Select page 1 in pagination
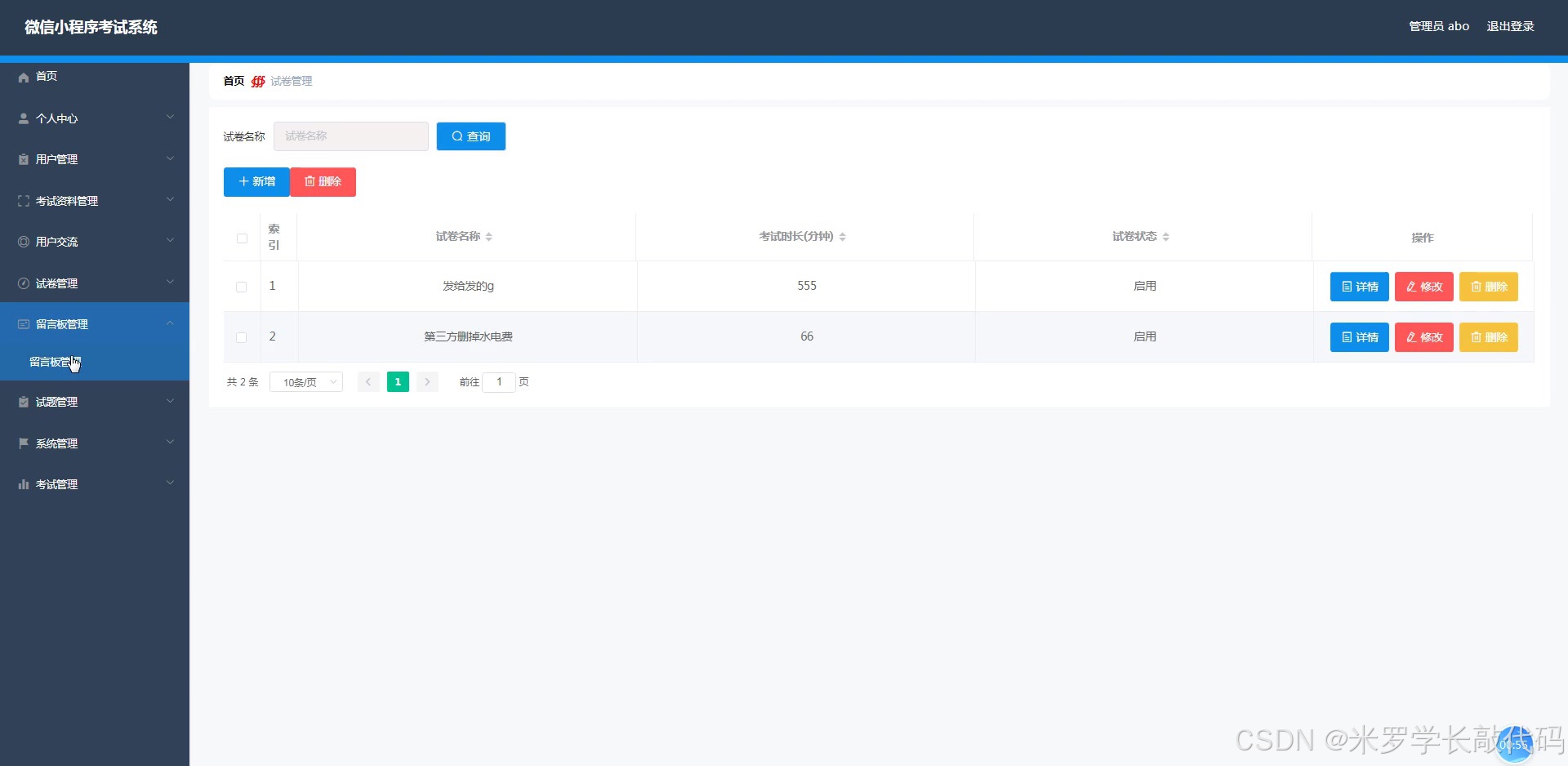The height and width of the screenshot is (766, 1568). (398, 381)
